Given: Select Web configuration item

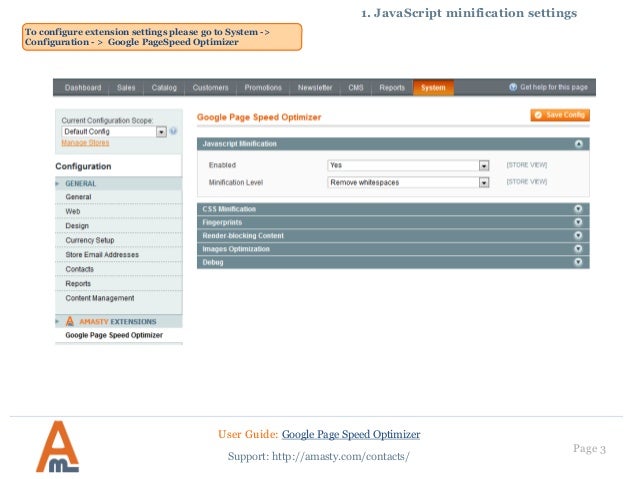Looking at the screenshot, I should coord(119,212).
